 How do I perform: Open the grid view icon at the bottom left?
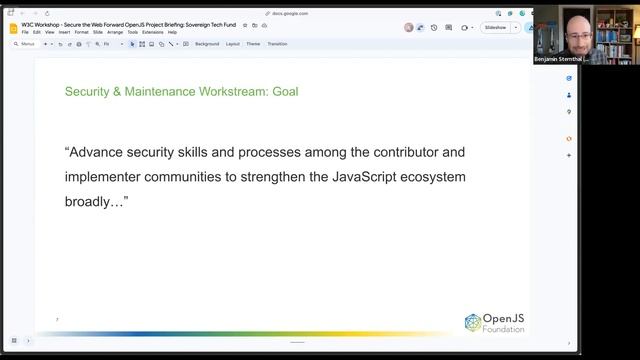coord(14,340)
